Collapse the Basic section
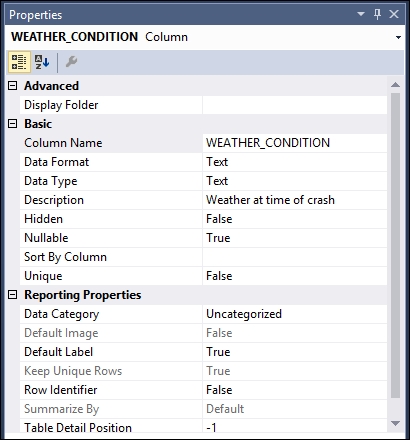The image size is (410, 440). (x=13, y=124)
